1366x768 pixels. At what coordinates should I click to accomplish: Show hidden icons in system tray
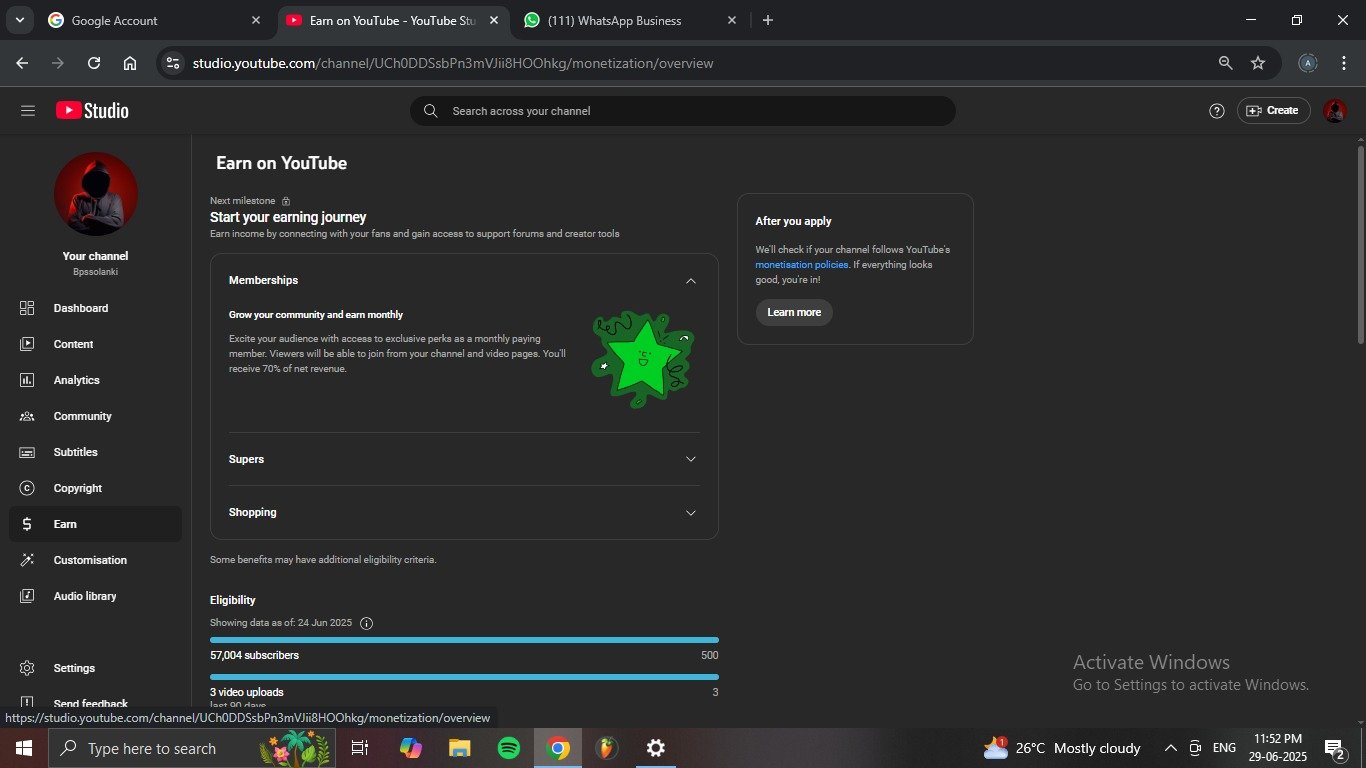[1170, 748]
